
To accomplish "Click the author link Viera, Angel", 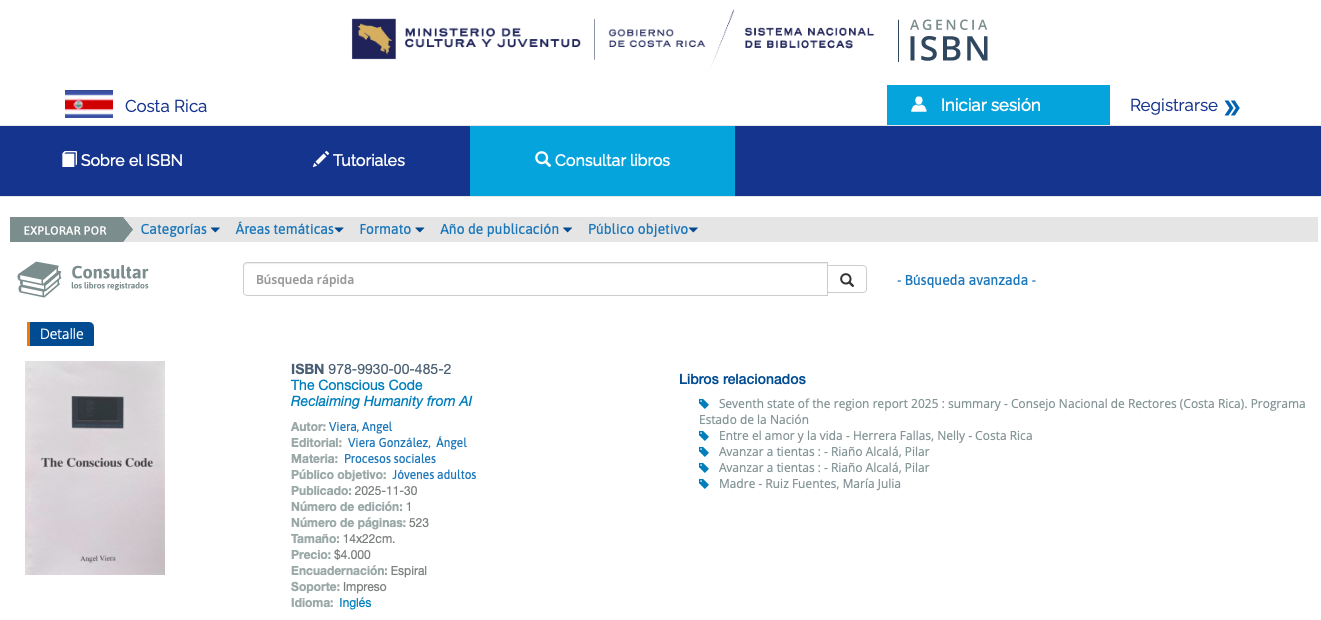I will coord(360,427).
